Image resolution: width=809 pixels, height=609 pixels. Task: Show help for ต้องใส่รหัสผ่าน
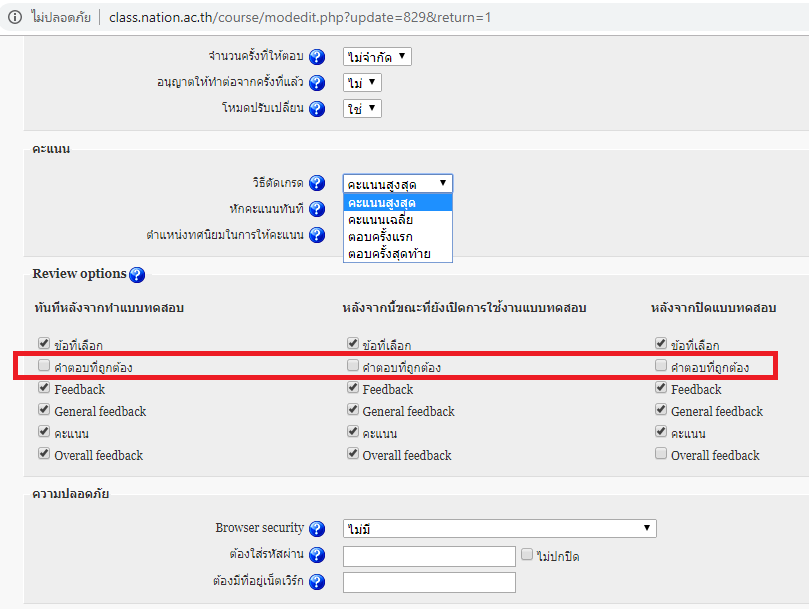[x=317, y=555]
